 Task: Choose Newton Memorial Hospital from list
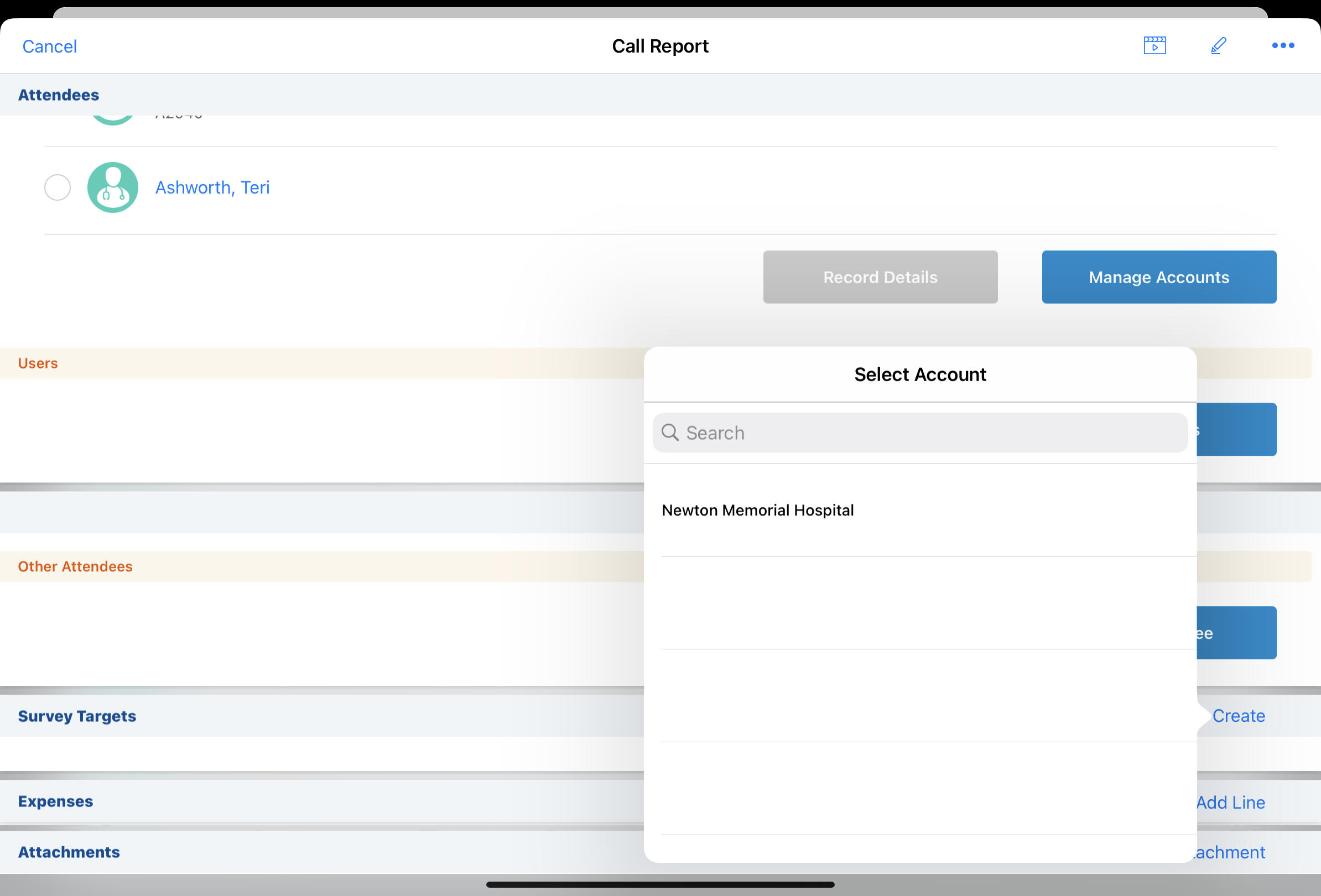pos(758,510)
